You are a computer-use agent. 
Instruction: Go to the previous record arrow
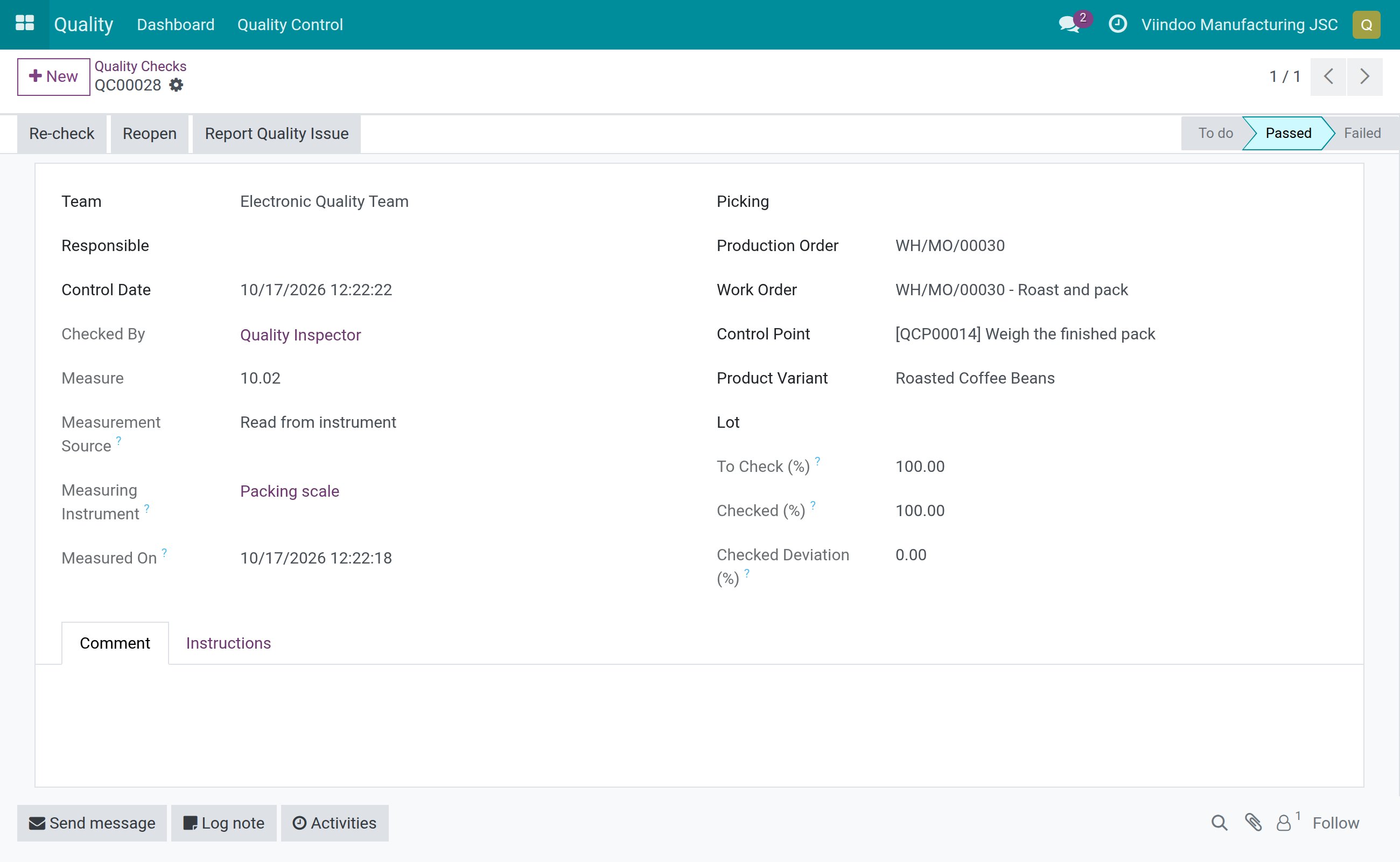1328,77
